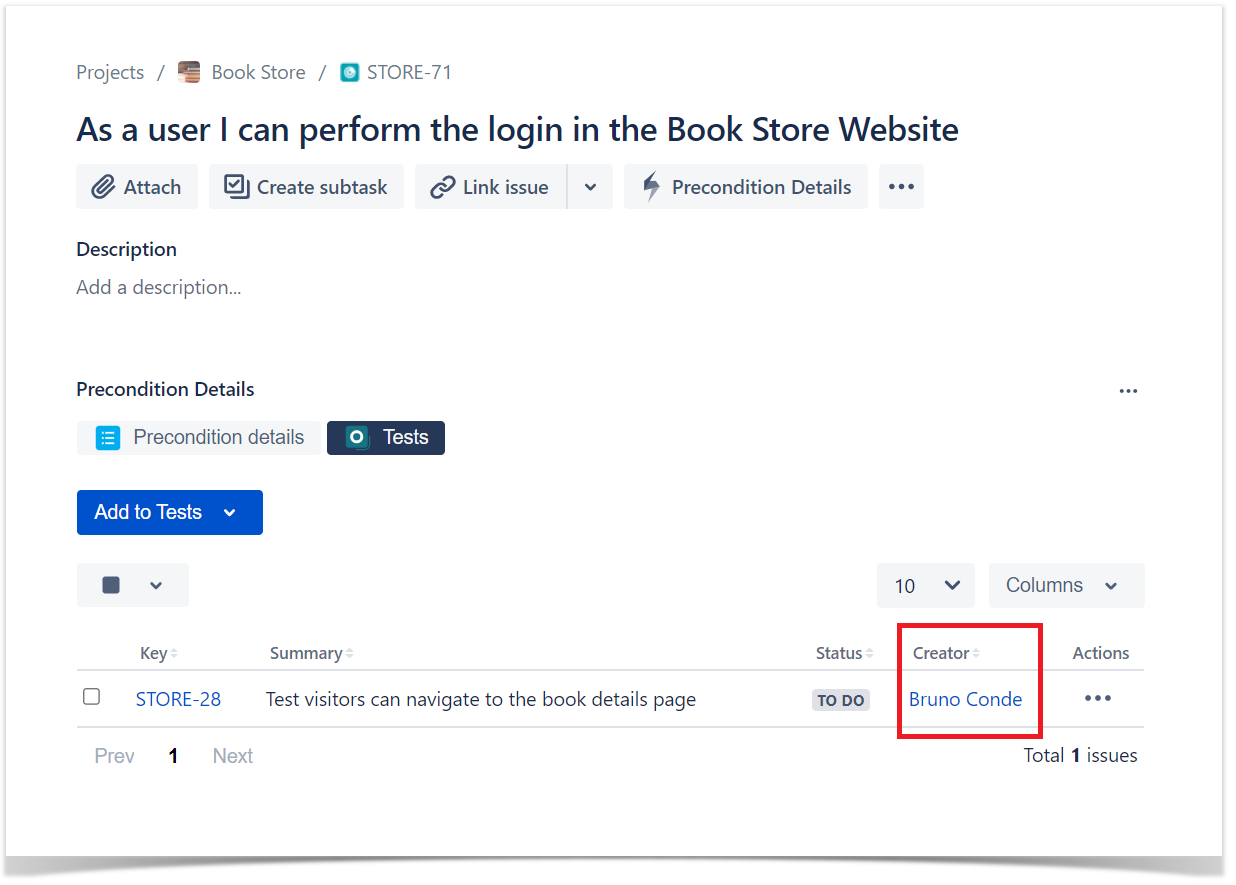This screenshot has width=1236, height=885.
Task: Click the Actions column header
Action: (1101, 653)
